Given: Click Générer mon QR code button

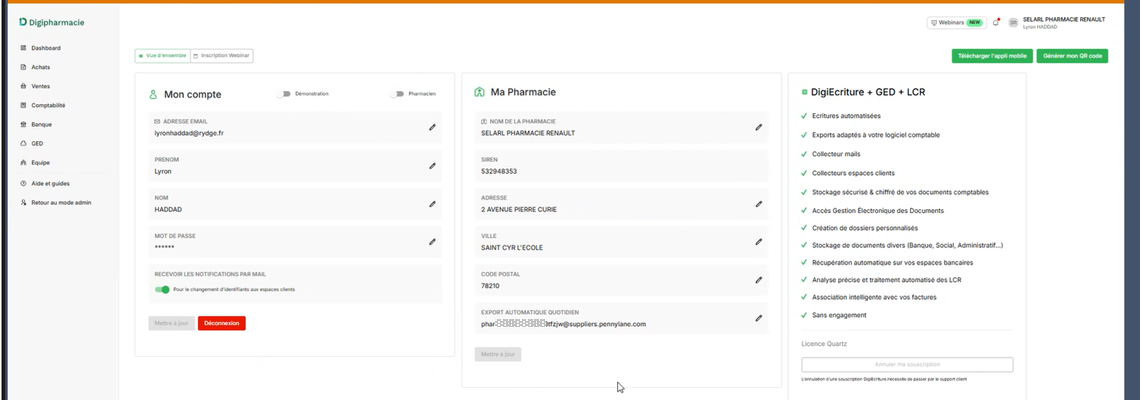Looking at the screenshot, I should pyautogui.click(x=1072, y=56).
